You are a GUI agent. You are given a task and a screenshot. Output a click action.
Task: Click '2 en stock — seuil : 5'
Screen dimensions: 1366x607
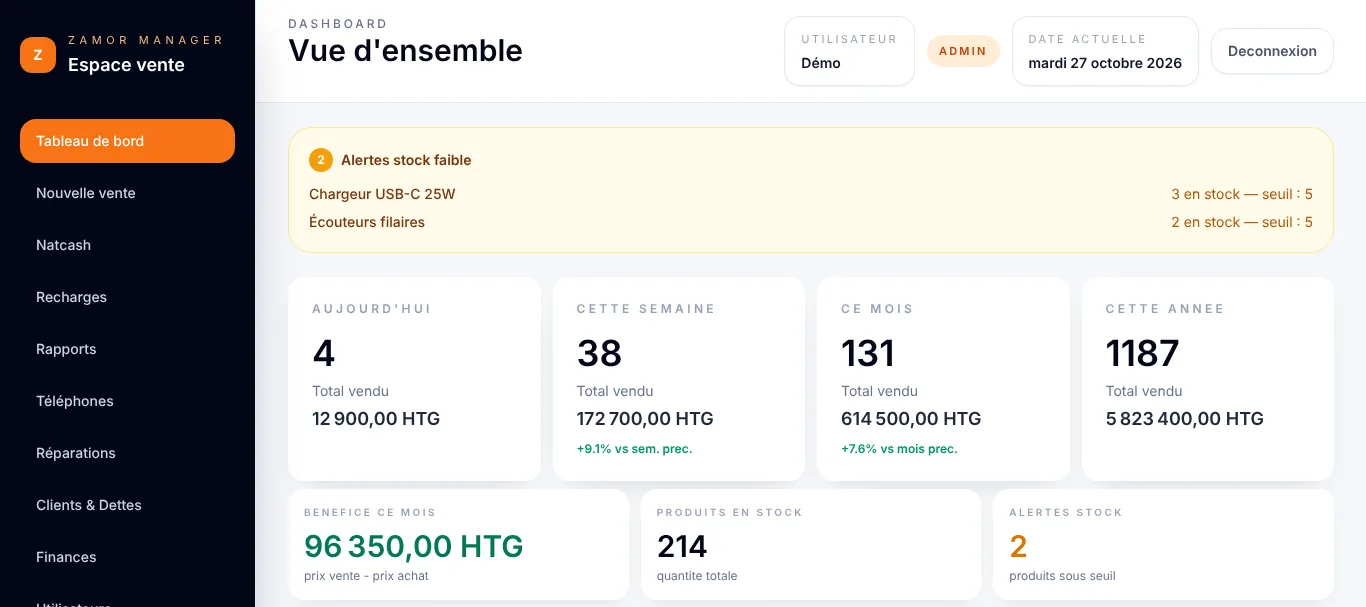[1242, 222]
